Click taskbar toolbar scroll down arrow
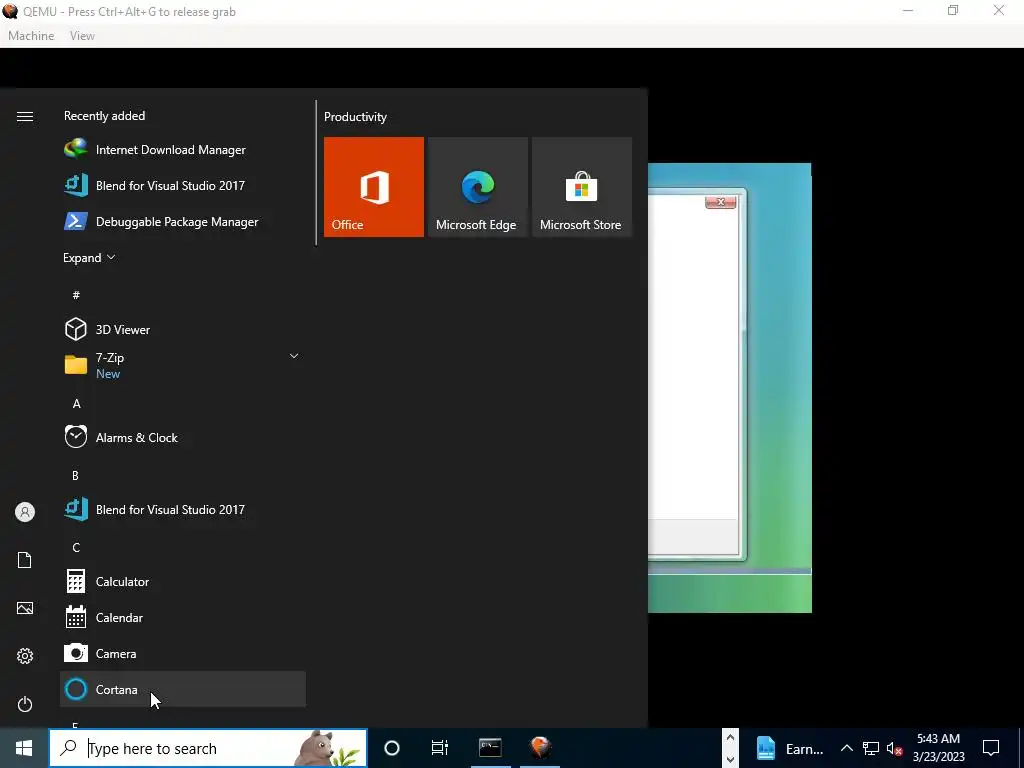The width and height of the screenshot is (1024, 768). tap(730, 759)
